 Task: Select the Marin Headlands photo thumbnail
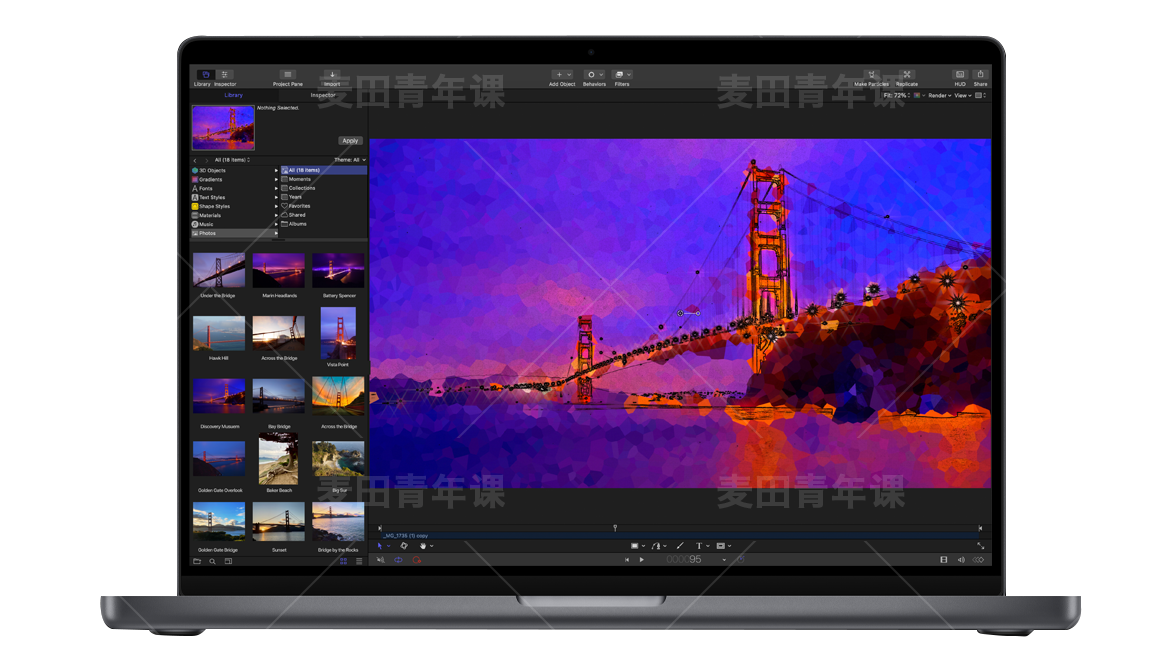coord(278,270)
